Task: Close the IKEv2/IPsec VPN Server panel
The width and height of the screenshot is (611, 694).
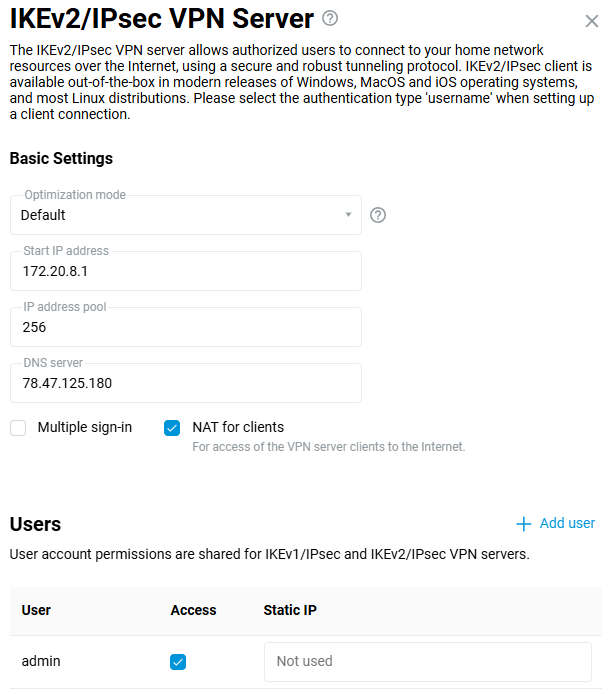Action: click(591, 21)
